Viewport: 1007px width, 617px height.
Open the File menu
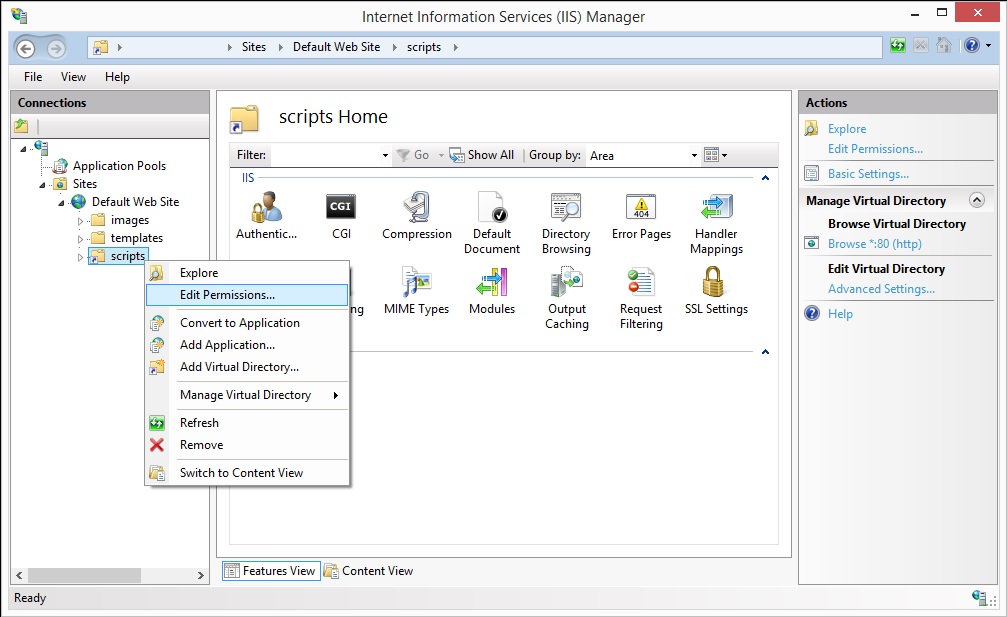click(x=33, y=76)
